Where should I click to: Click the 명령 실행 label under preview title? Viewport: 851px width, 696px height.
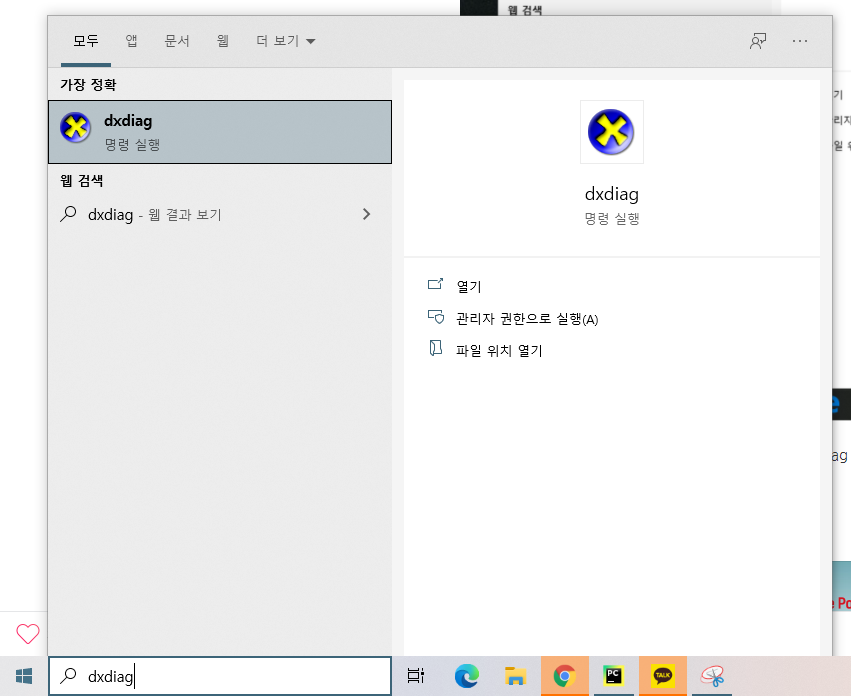tap(612, 219)
